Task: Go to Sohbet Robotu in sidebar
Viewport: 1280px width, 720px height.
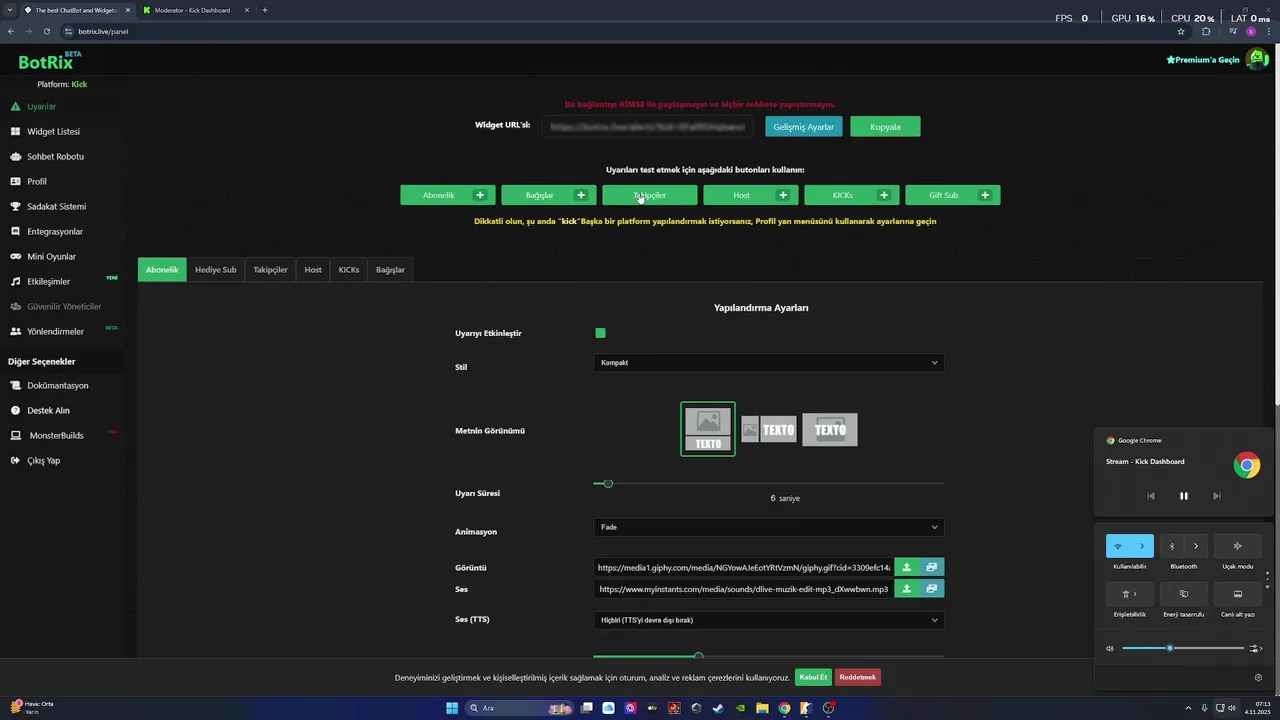Action: [x=55, y=156]
